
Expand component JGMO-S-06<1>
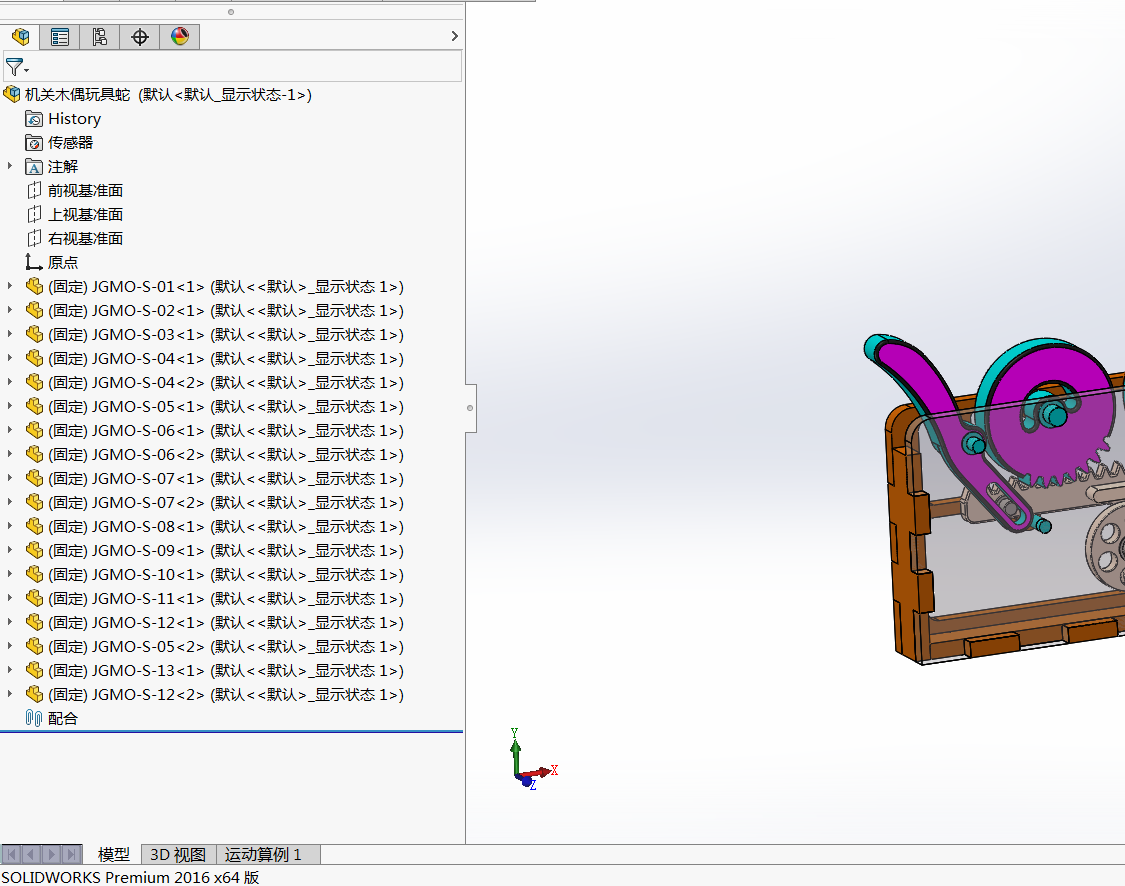pos(9,430)
